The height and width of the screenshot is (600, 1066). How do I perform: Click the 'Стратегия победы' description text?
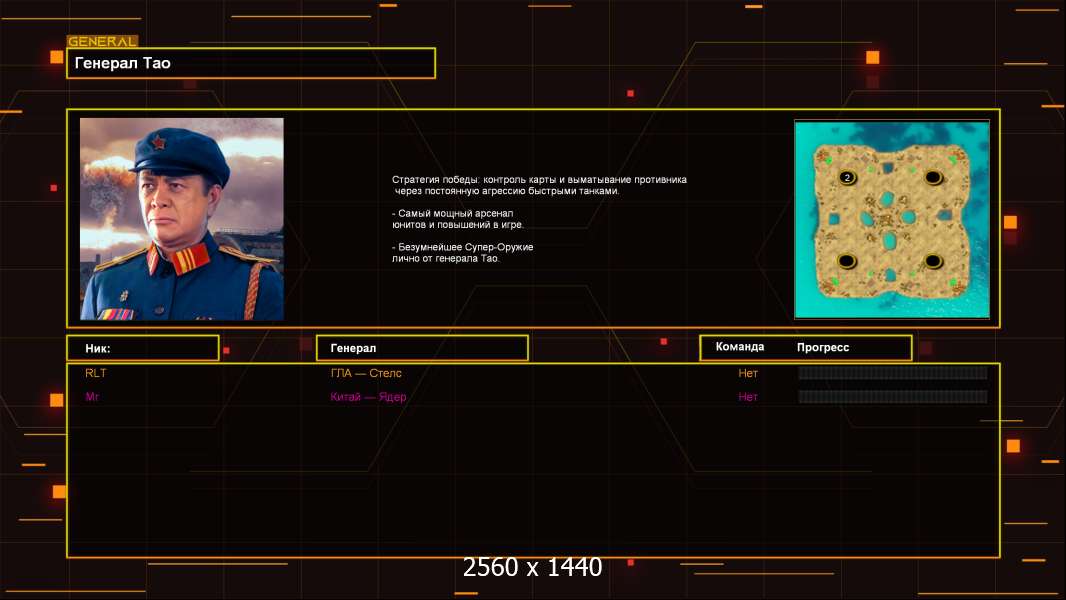[x=539, y=185]
